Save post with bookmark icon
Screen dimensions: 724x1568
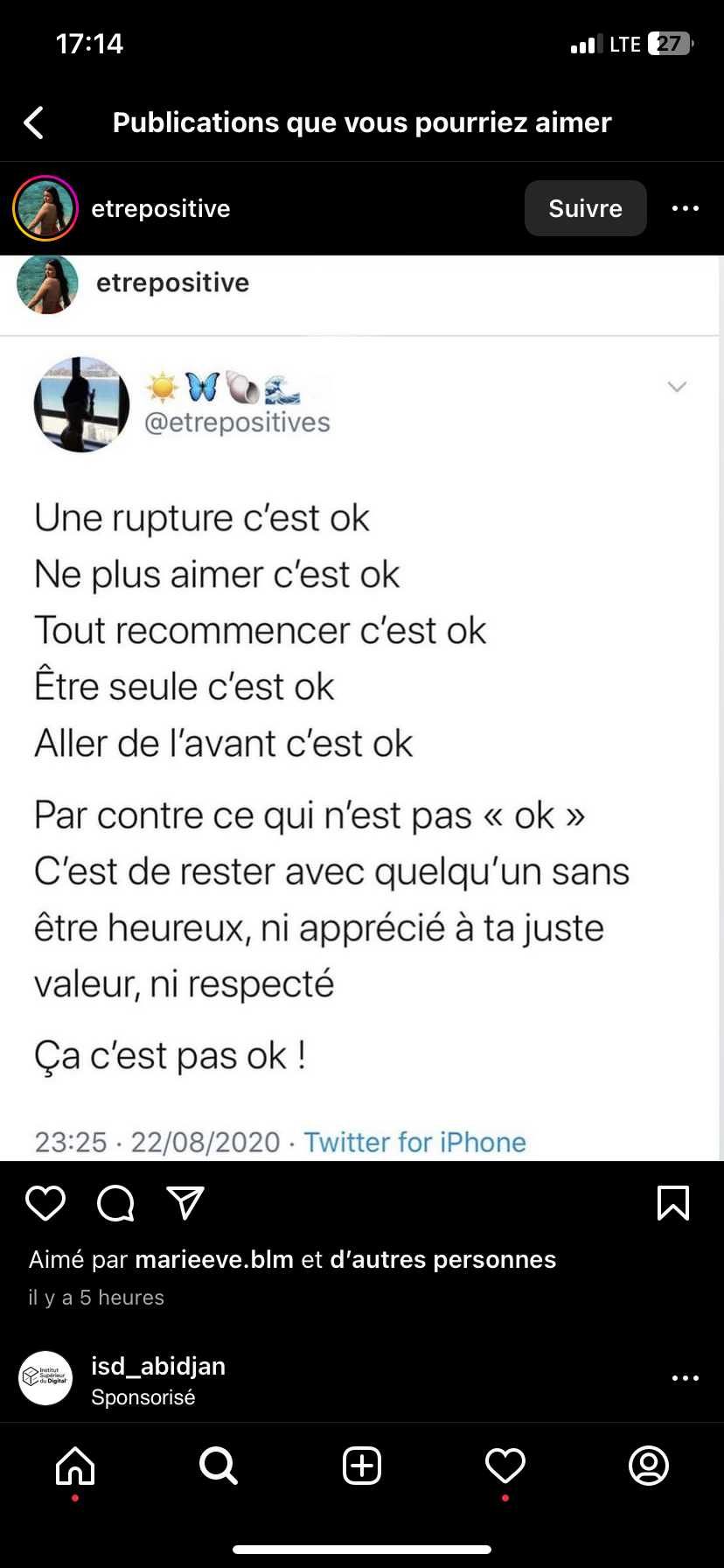pos(672,1203)
